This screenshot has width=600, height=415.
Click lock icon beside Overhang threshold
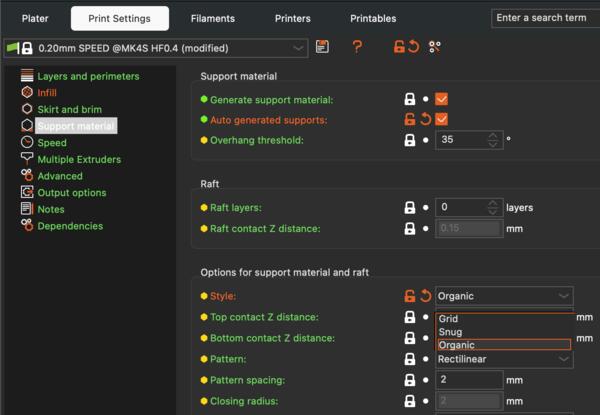[410, 140]
